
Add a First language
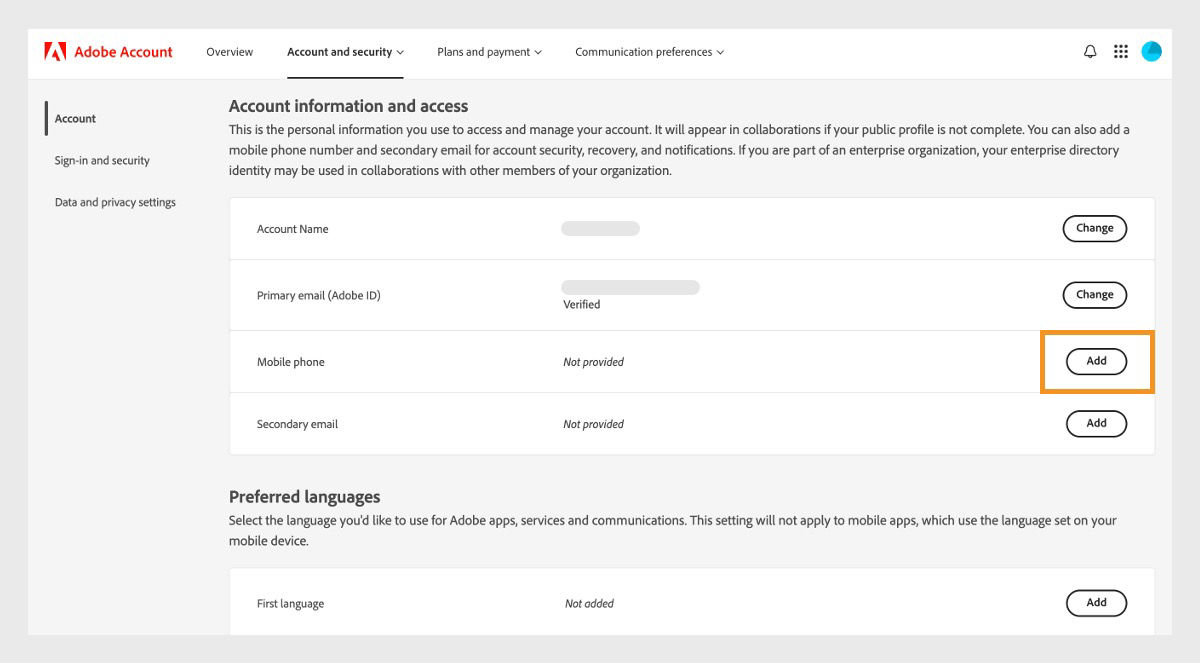(x=1096, y=603)
